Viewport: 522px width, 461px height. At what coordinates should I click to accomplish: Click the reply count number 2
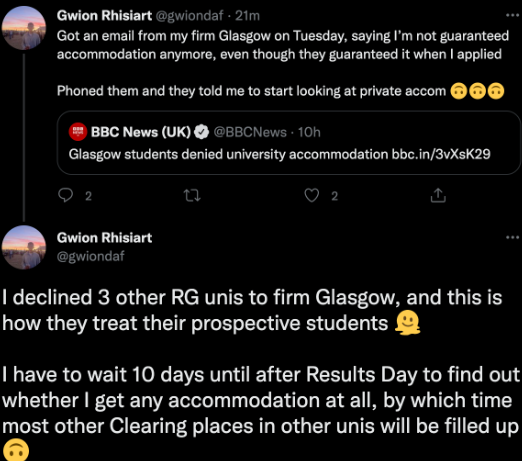coord(88,196)
